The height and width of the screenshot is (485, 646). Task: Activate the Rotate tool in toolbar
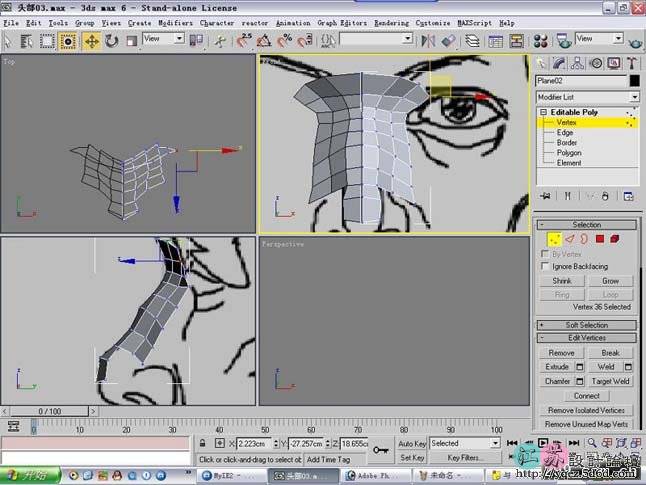(x=111, y=40)
